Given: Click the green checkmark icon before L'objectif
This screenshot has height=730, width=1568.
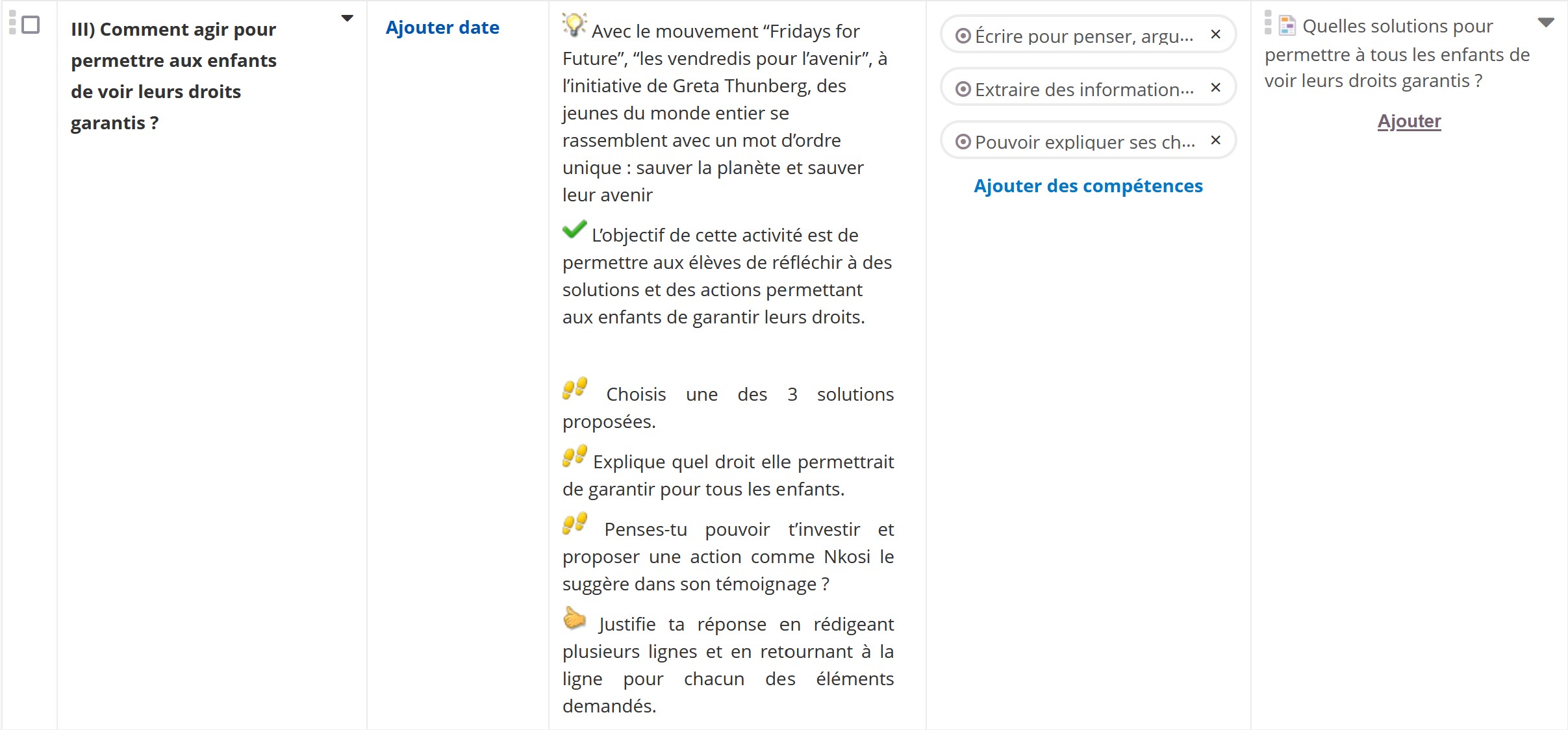Looking at the screenshot, I should [x=574, y=230].
